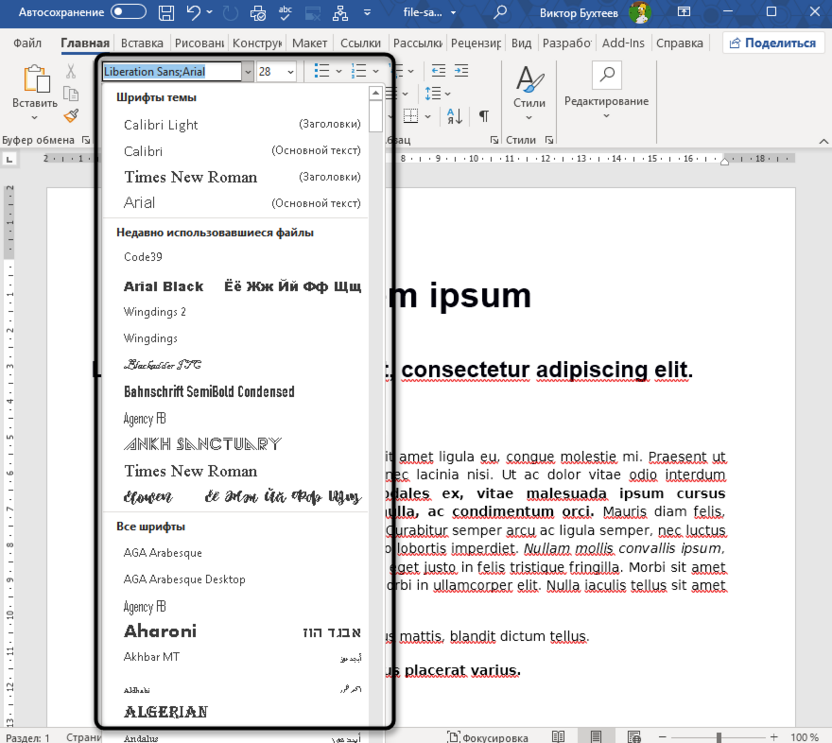Open the Вид tab

point(521,43)
